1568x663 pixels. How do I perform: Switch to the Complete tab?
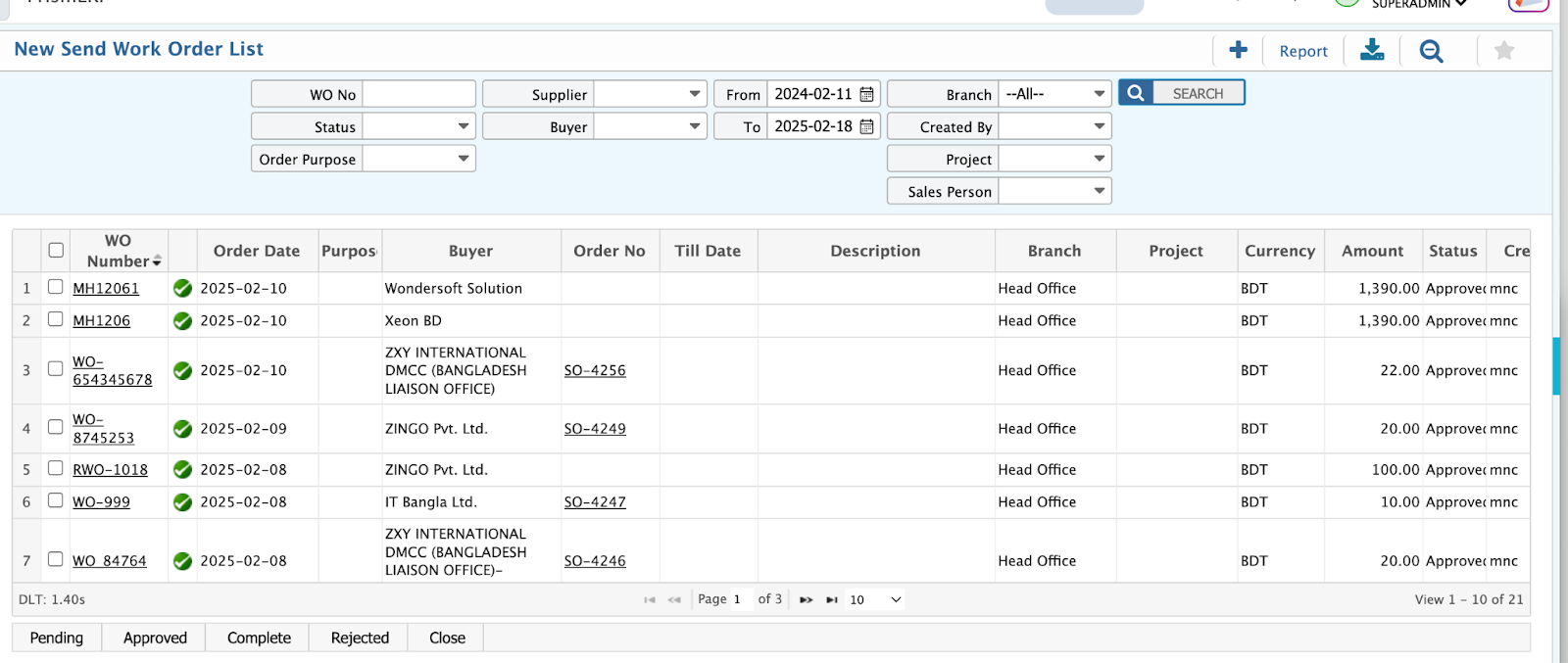(x=259, y=638)
